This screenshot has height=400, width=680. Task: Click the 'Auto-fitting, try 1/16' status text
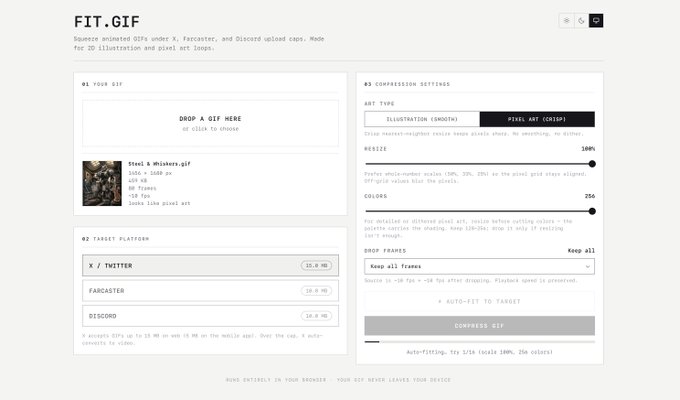pos(479,352)
